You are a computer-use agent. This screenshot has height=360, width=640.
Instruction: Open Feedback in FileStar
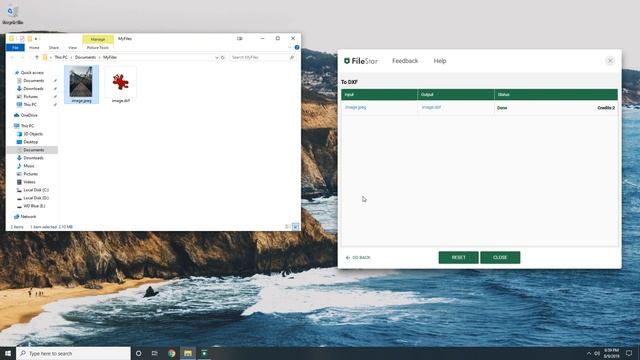click(405, 61)
